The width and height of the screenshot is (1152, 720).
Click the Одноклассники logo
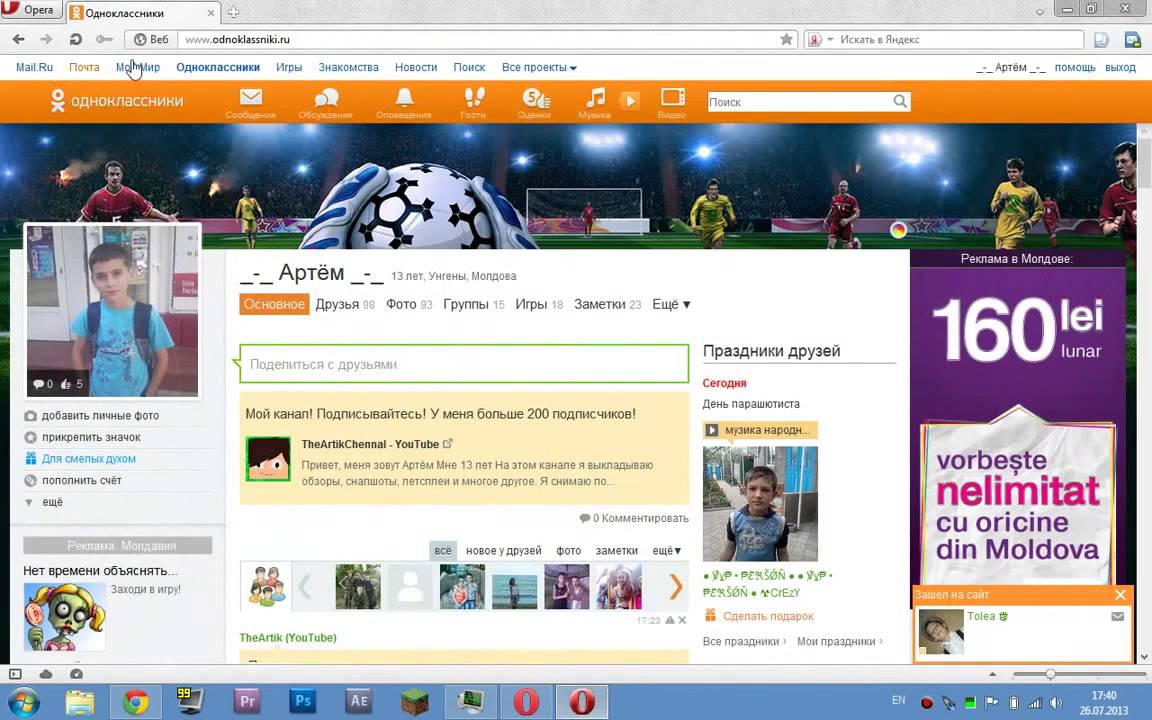pyautogui.click(x=117, y=101)
